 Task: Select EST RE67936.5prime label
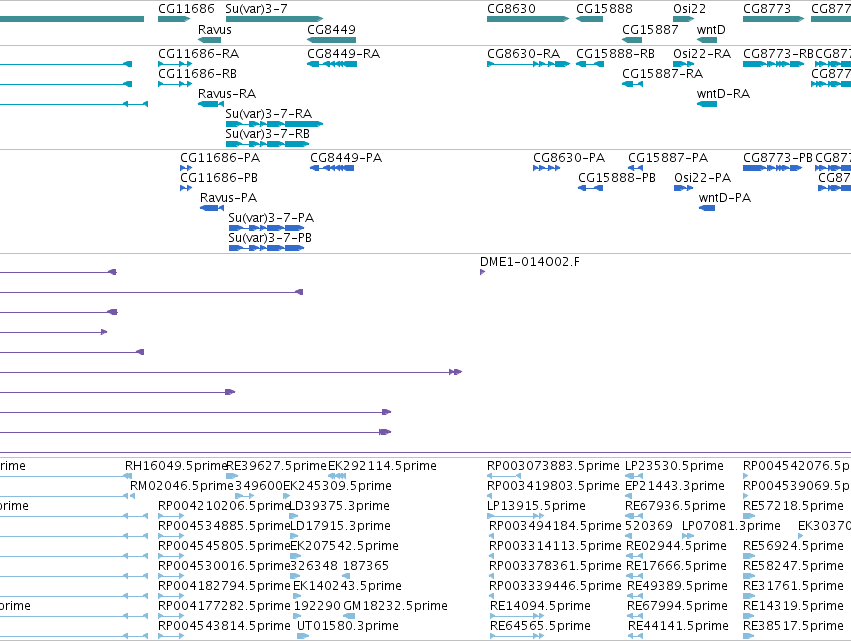tap(675, 506)
